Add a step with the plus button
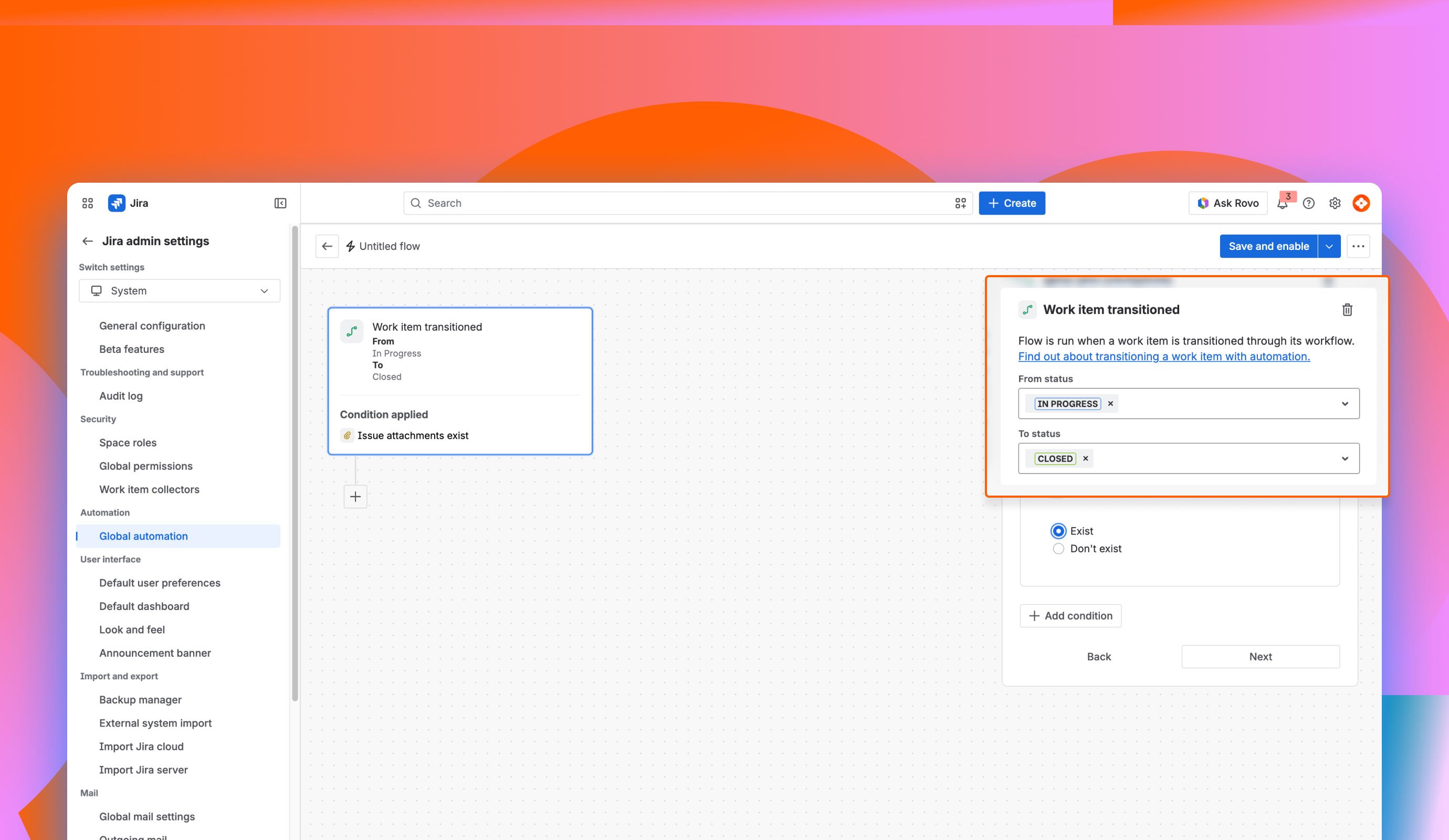 [355, 496]
